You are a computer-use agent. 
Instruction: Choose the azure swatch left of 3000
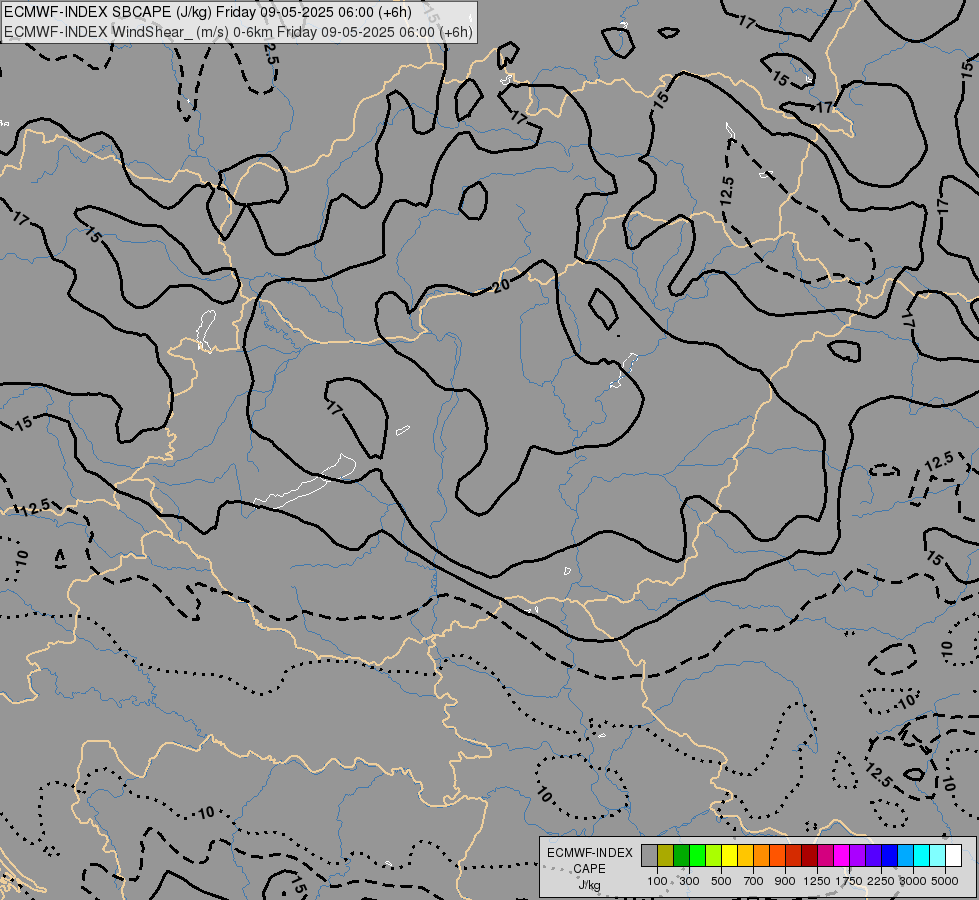(905, 856)
